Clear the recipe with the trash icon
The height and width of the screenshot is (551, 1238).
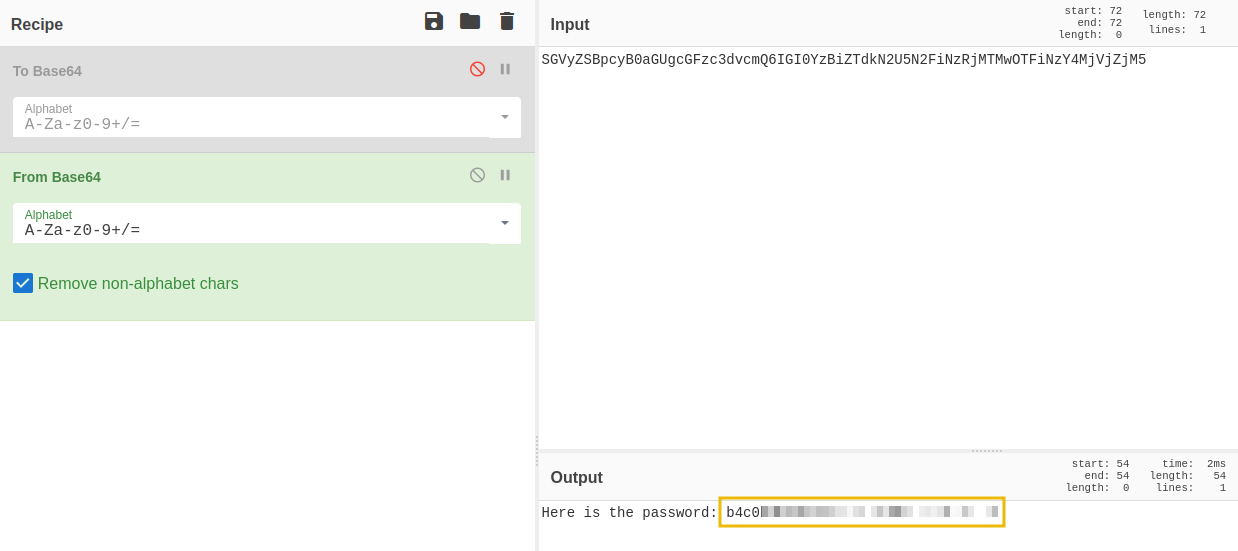(507, 21)
